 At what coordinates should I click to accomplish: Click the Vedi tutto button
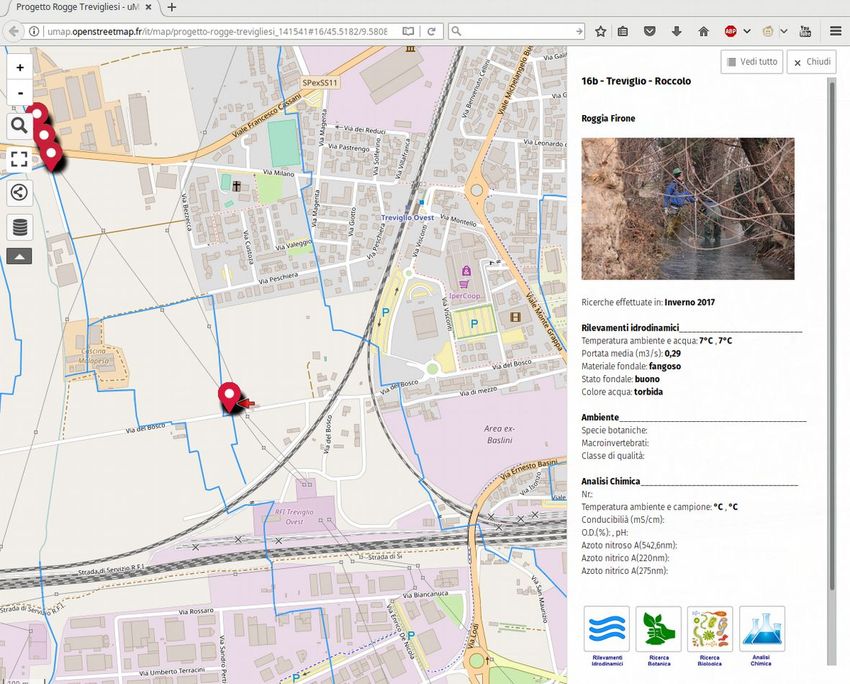(750, 62)
